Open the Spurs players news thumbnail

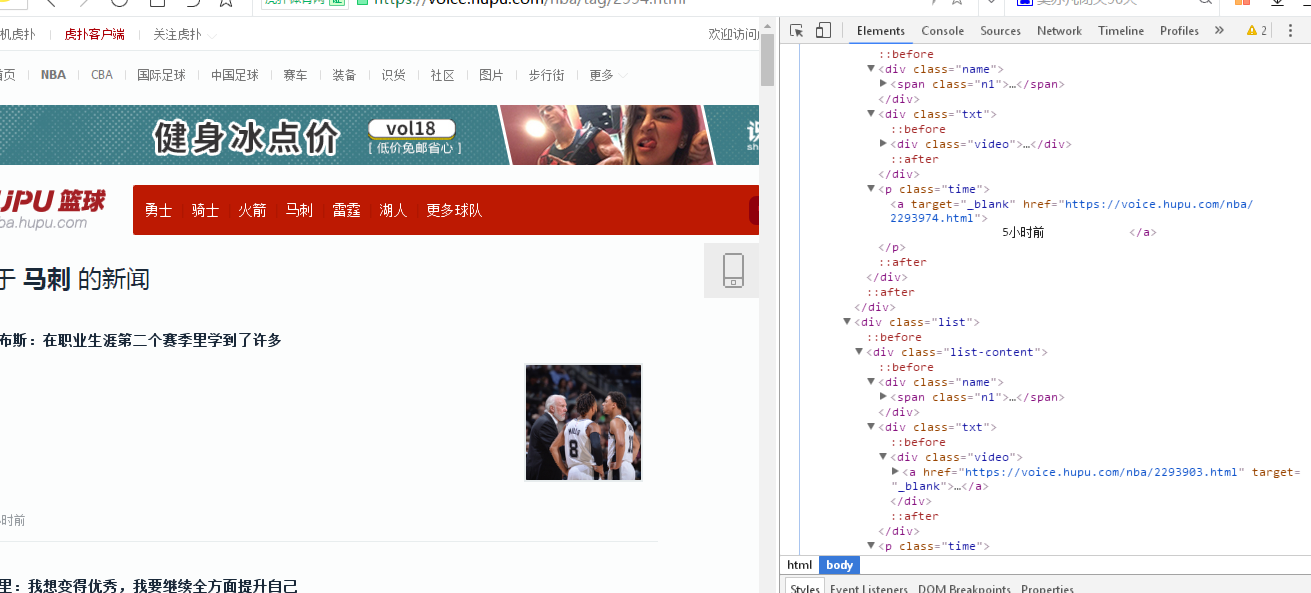[x=583, y=422]
